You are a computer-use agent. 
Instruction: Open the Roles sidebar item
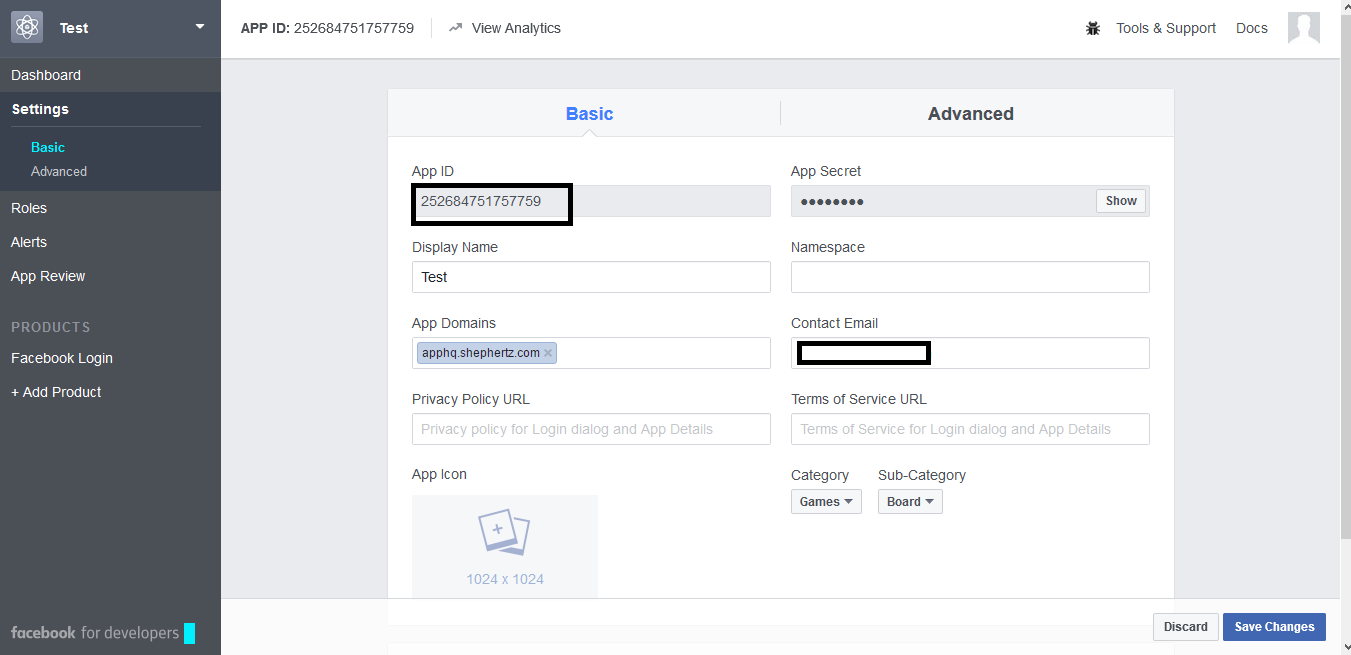[x=29, y=208]
